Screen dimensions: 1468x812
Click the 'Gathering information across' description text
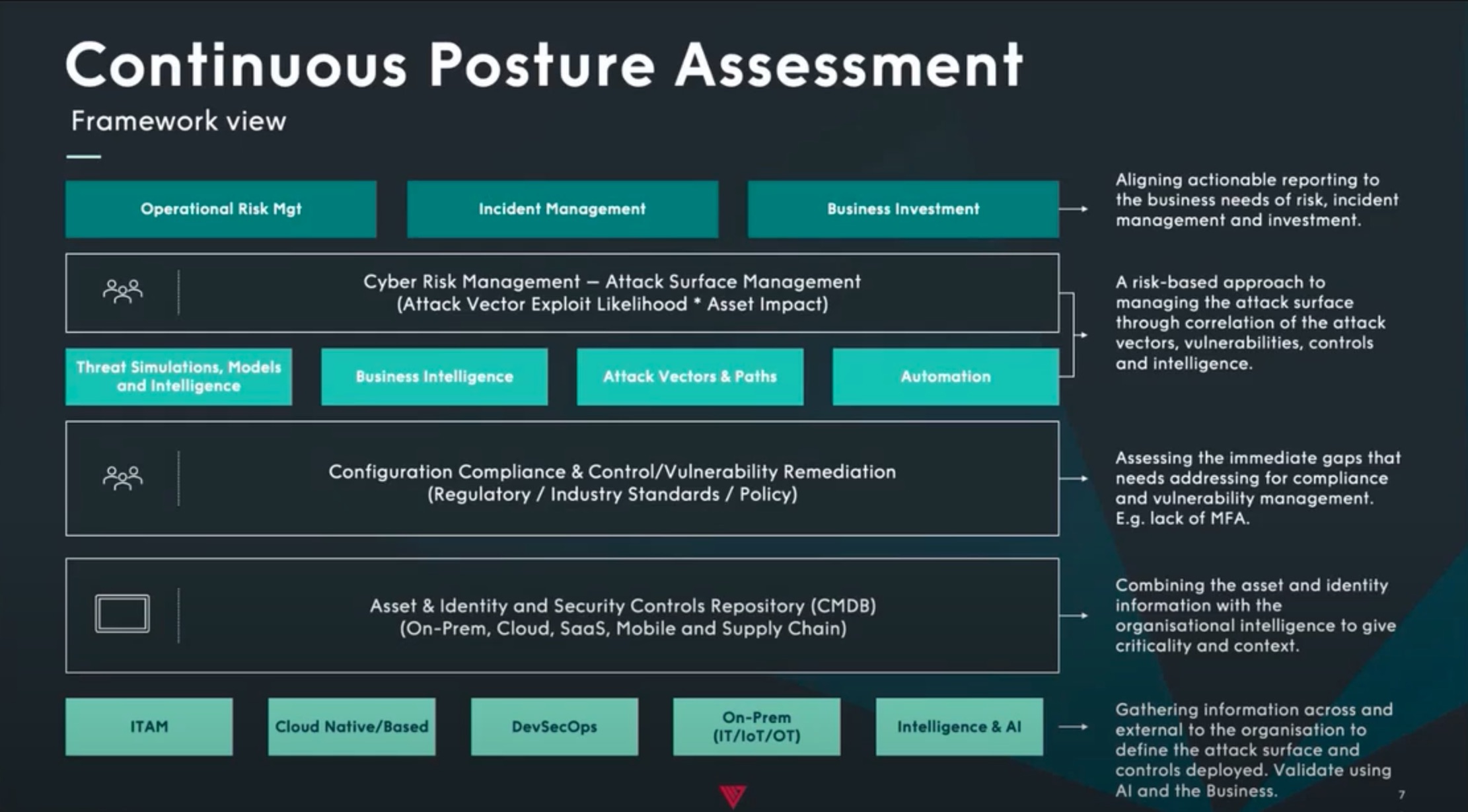[1253, 750]
